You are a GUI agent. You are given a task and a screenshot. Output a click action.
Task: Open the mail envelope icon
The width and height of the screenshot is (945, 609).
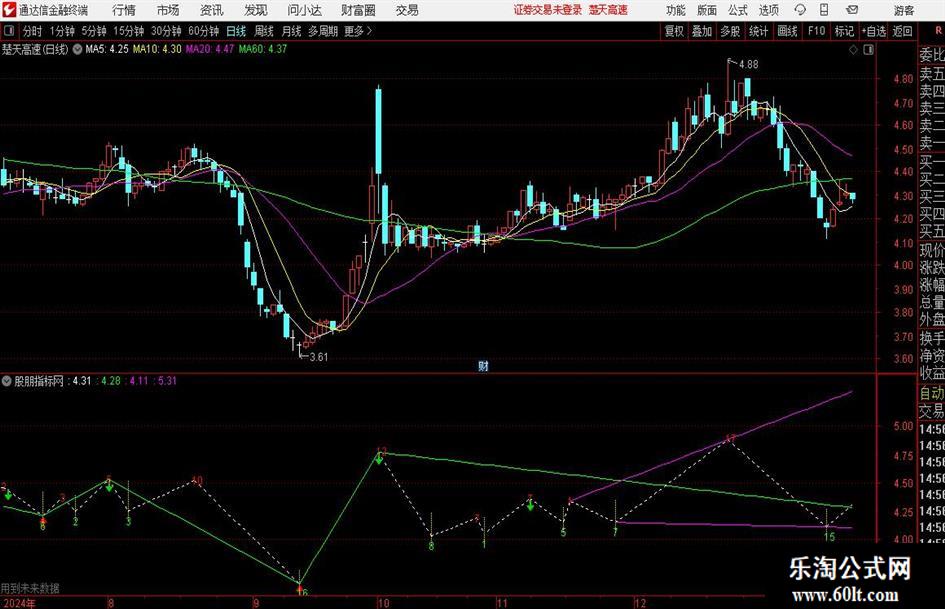click(852, 10)
